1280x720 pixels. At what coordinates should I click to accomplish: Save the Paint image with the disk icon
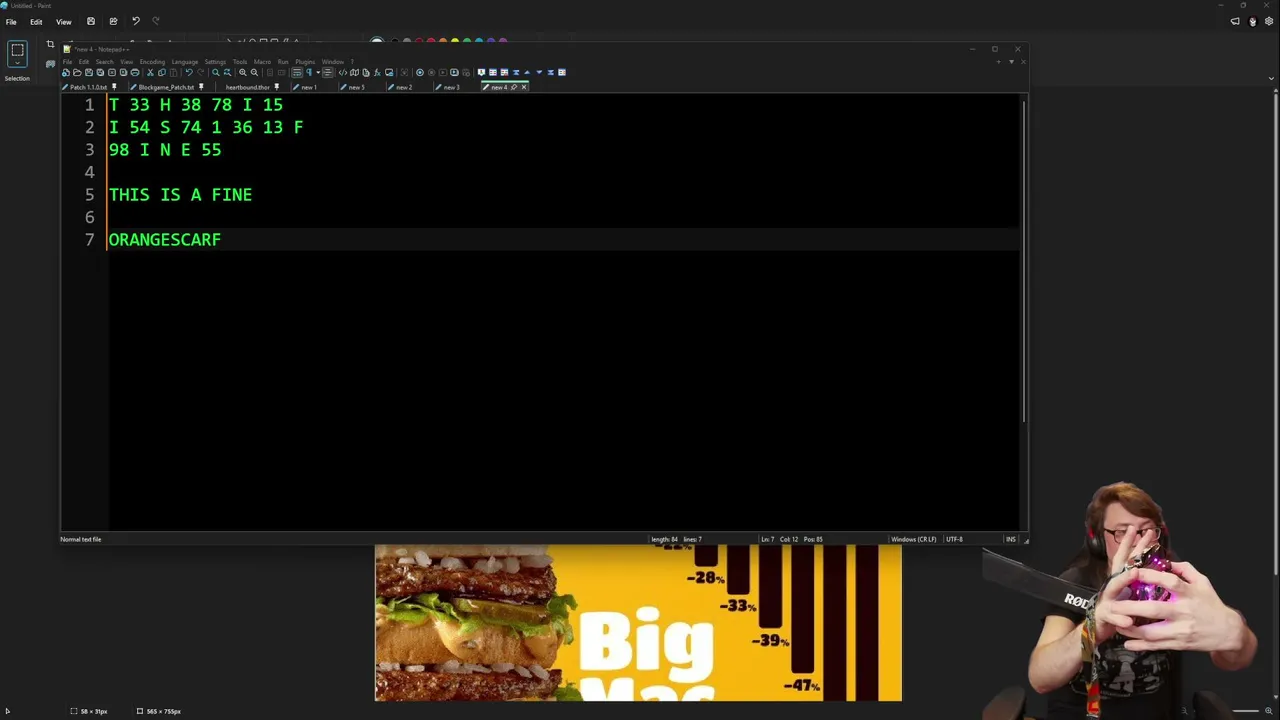91,21
